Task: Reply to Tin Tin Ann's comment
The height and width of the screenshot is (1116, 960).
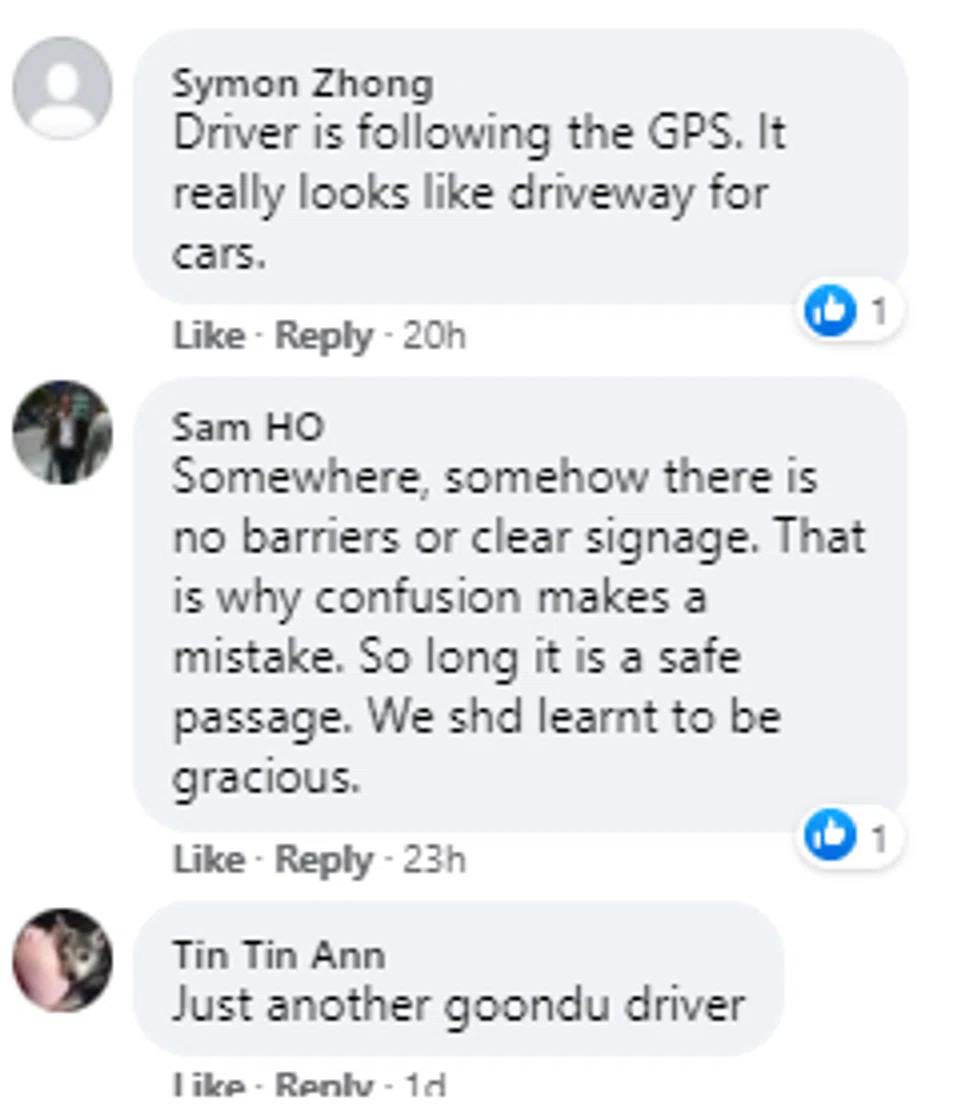Action: 323,1086
